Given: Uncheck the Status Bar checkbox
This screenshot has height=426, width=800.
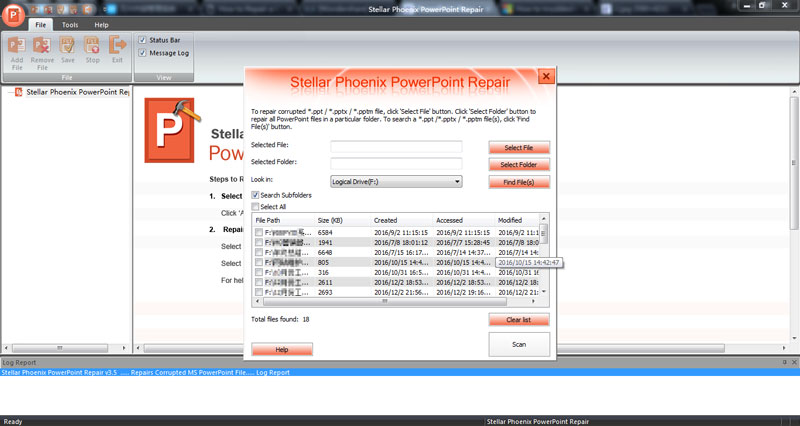Looking at the screenshot, I should (x=142, y=40).
